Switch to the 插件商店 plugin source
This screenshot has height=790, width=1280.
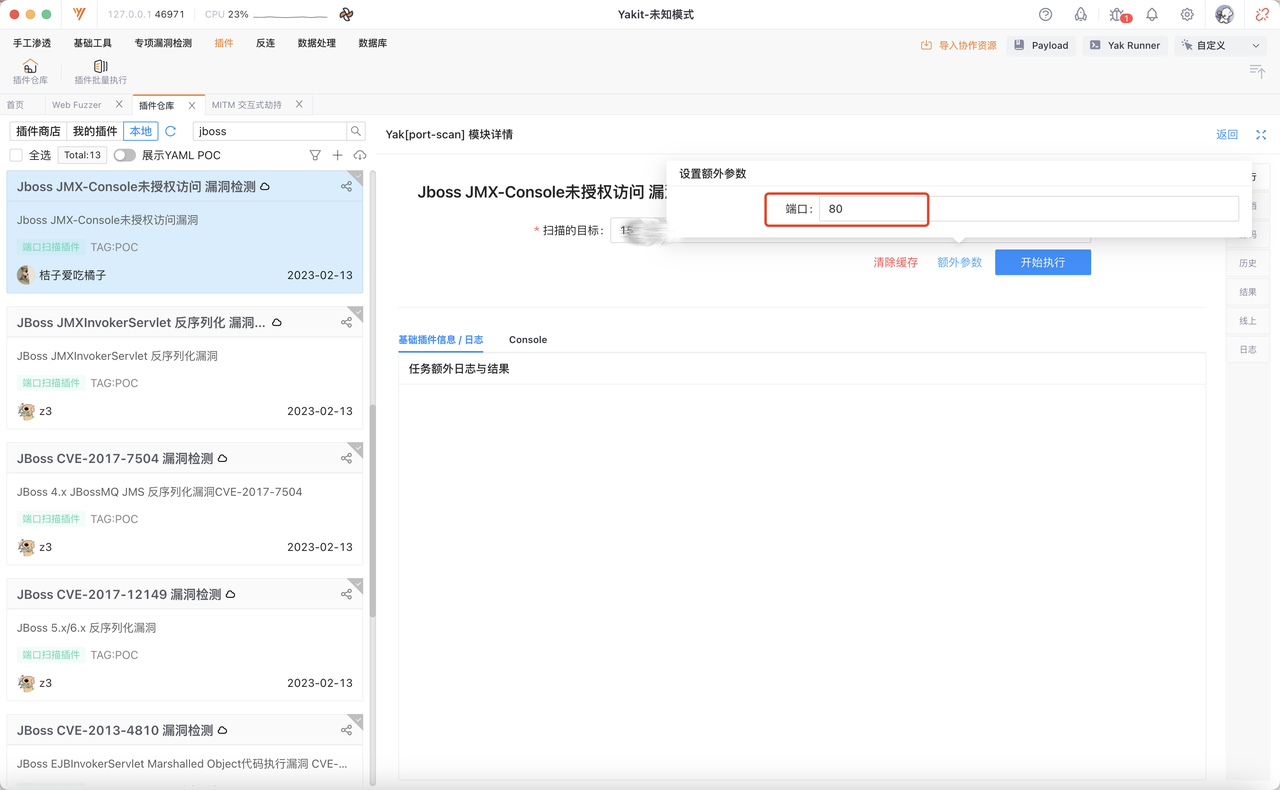(38, 131)
